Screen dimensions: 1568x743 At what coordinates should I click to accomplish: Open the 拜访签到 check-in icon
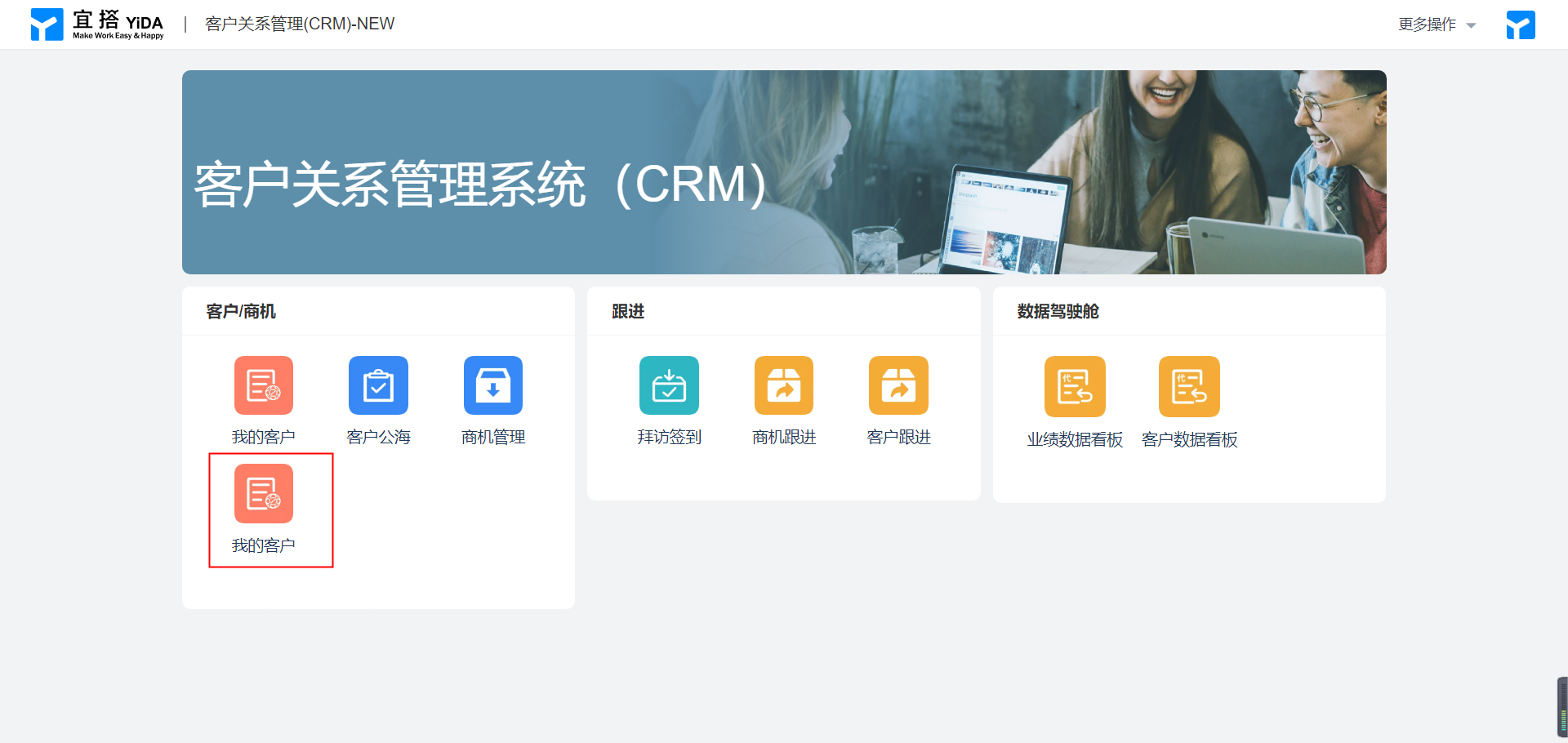coord(669,385)
